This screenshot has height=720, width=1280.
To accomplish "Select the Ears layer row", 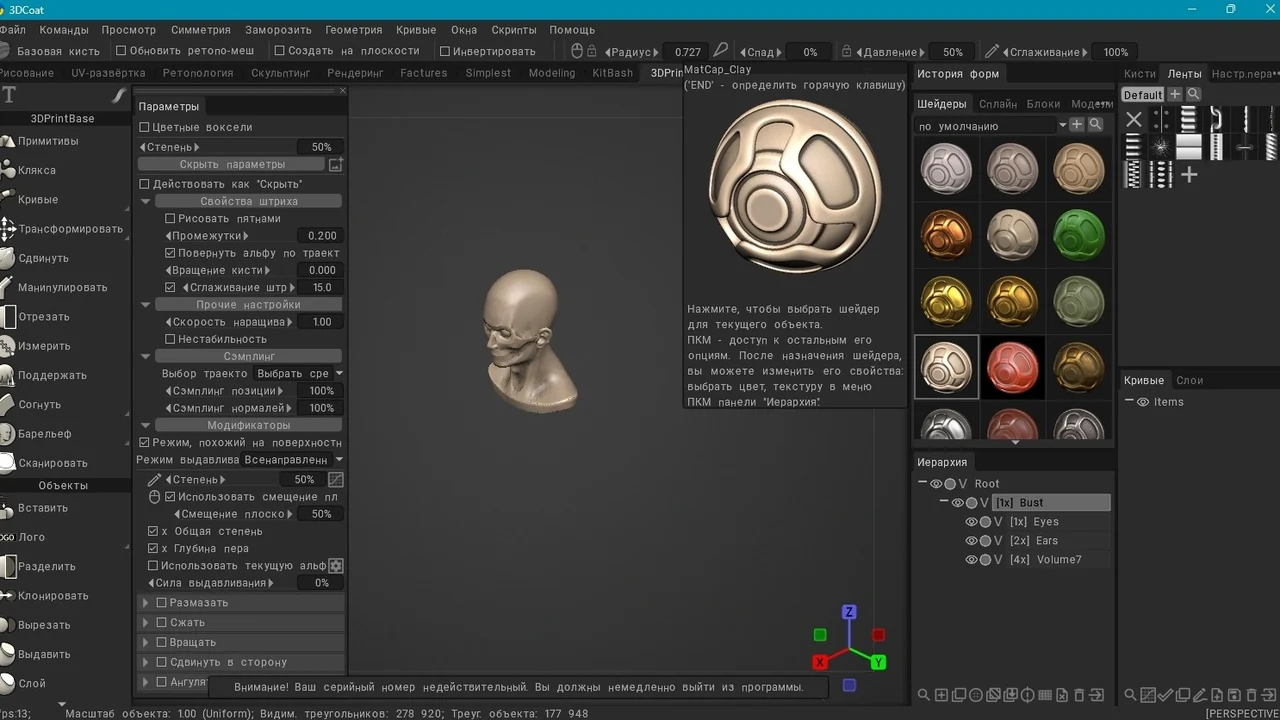I will 1036,541.
